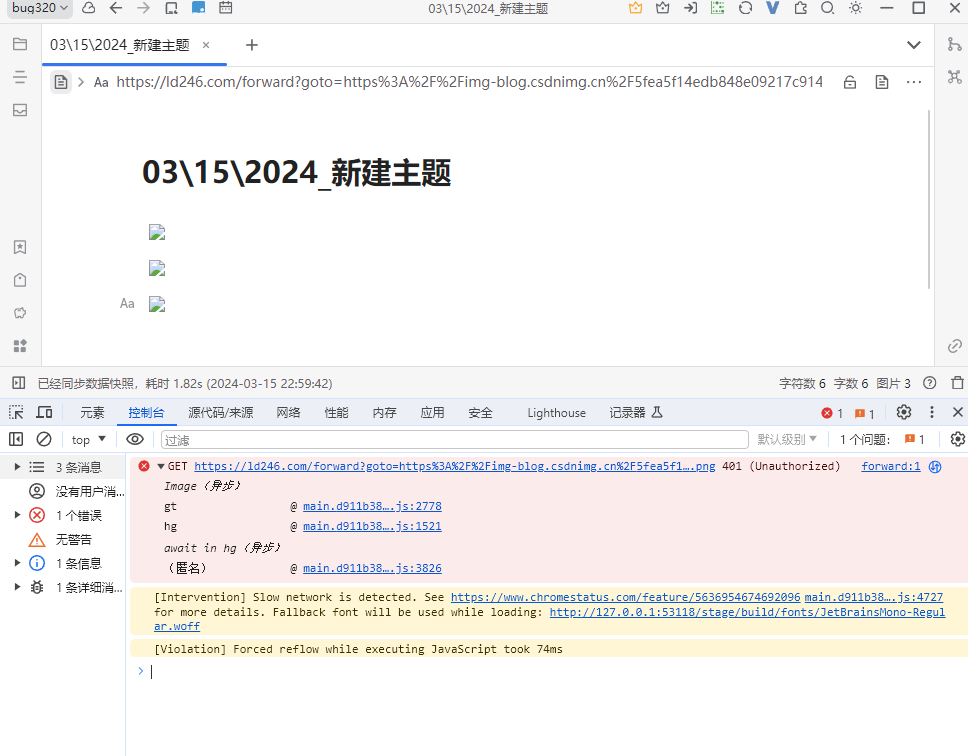The width and height of the screenshot is (968, 756).
Task: Open the main.d911b38….js:2778 link
Action: (372, 507)
